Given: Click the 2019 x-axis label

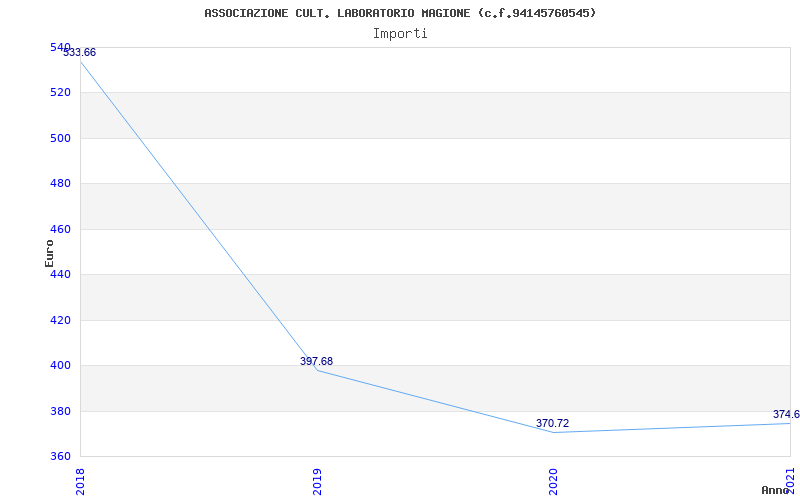Looking at the screenshot, I should 317,482.
